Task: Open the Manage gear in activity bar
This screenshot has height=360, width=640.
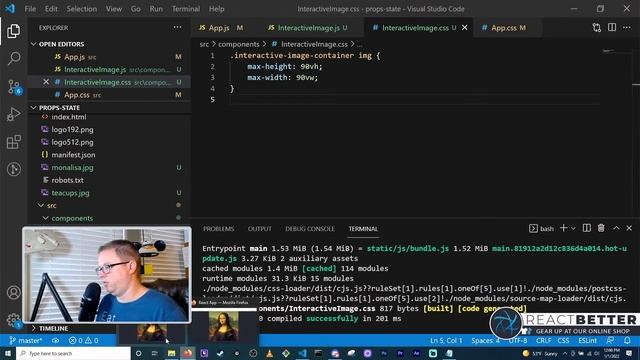Action: [13, 320]
